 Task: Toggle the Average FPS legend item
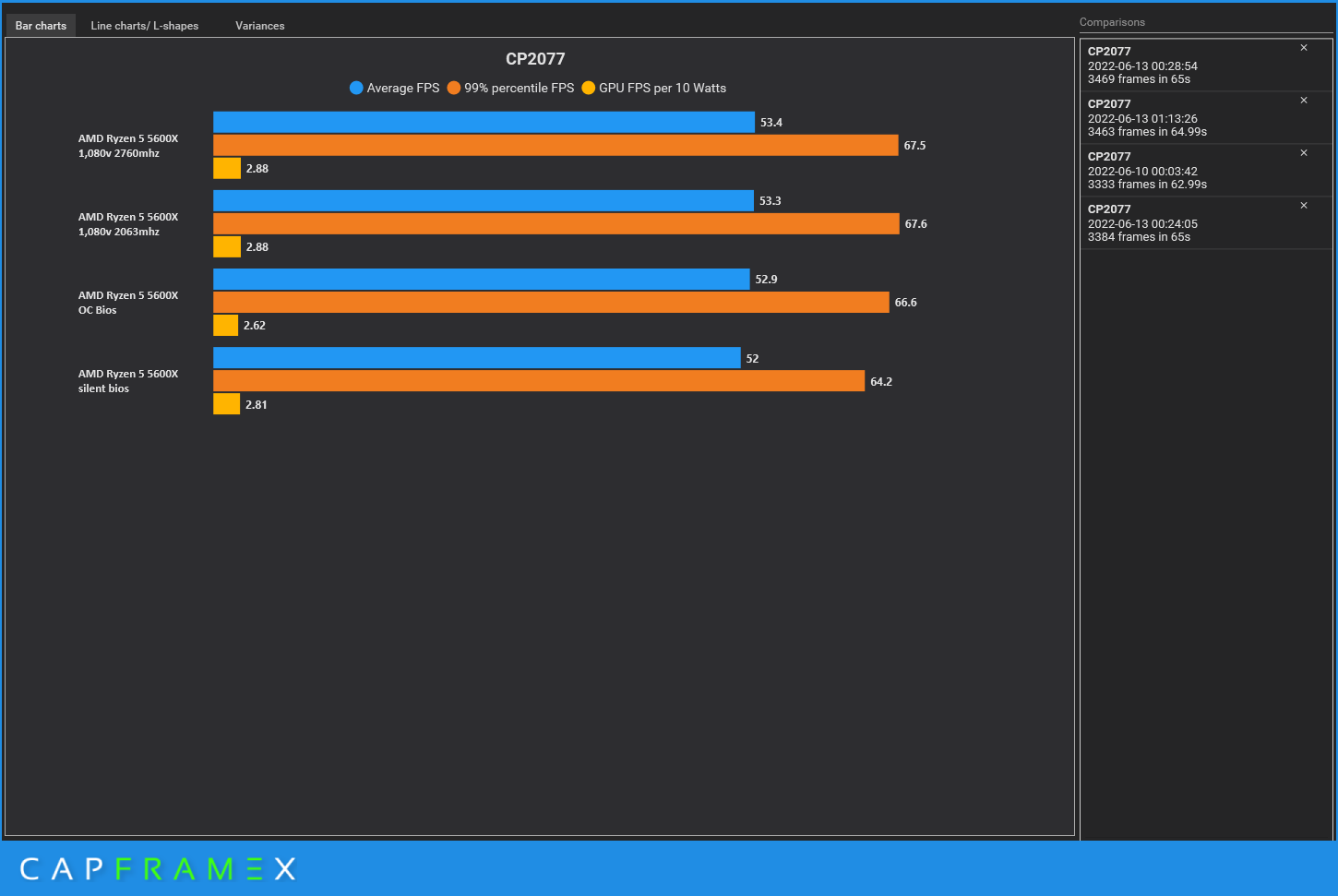pyautogui.click(x=395, y=88)
